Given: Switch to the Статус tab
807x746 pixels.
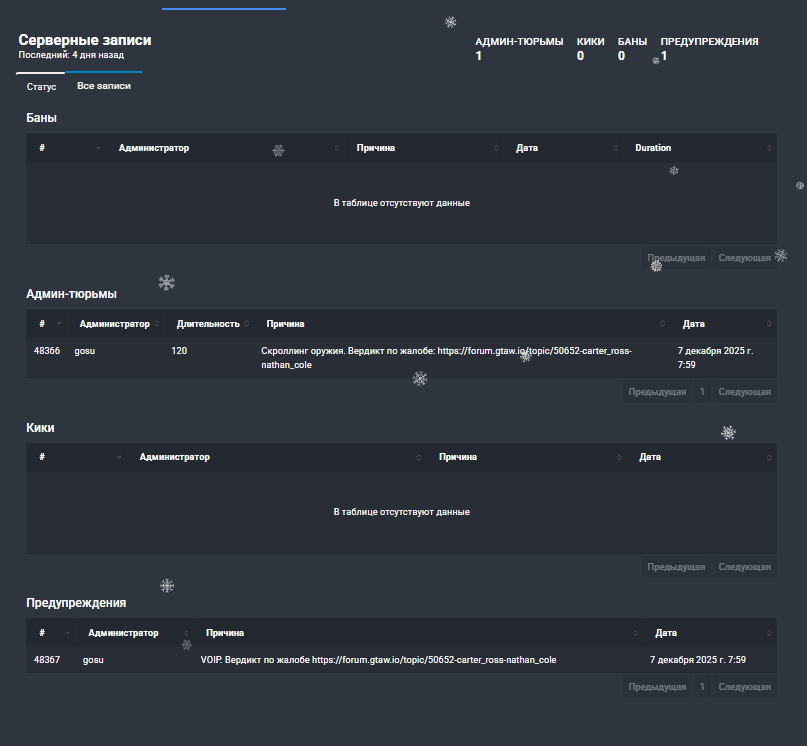Looking at the screenshot, I should [41, 86].
